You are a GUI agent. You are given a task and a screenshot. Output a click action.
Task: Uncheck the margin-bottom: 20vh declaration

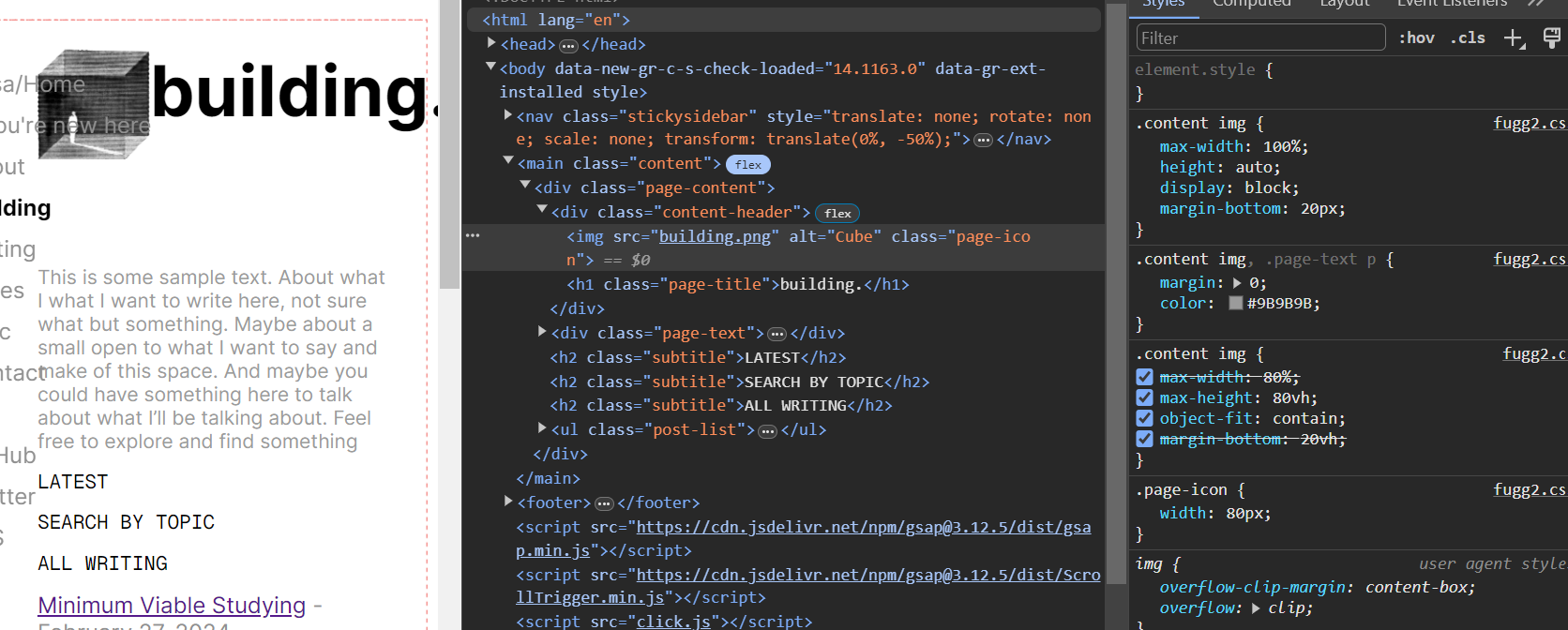(x=1144, y=439)
